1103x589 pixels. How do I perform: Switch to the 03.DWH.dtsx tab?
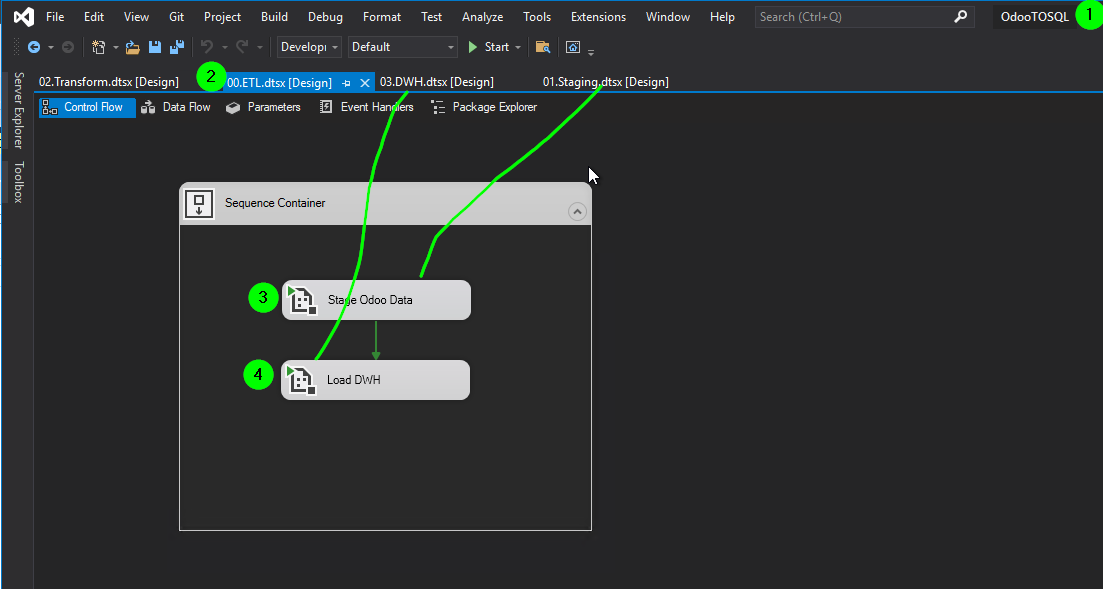click(437, 82)
